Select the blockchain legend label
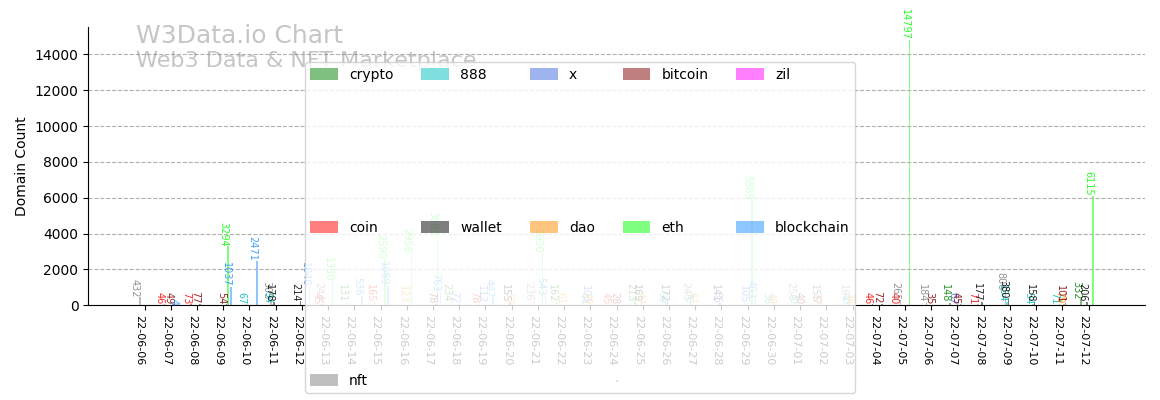Viewport: 1160px width, 400px height. coord(811,227)
